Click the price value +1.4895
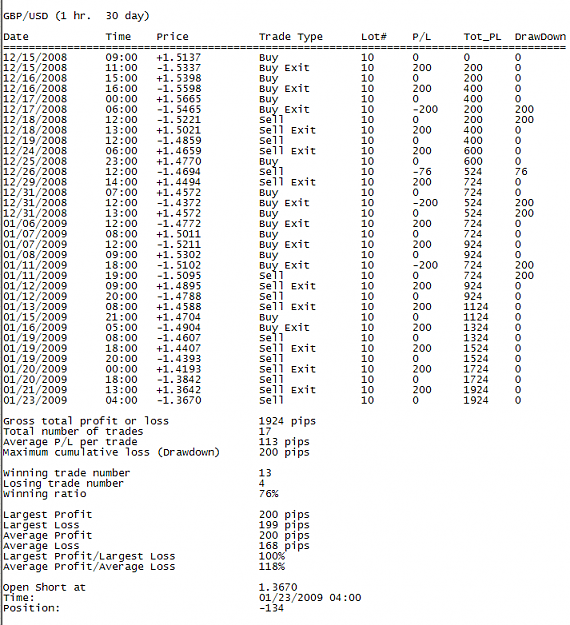Image resolution: width=570 pixels, height=625 pixels. click(179, 286)
